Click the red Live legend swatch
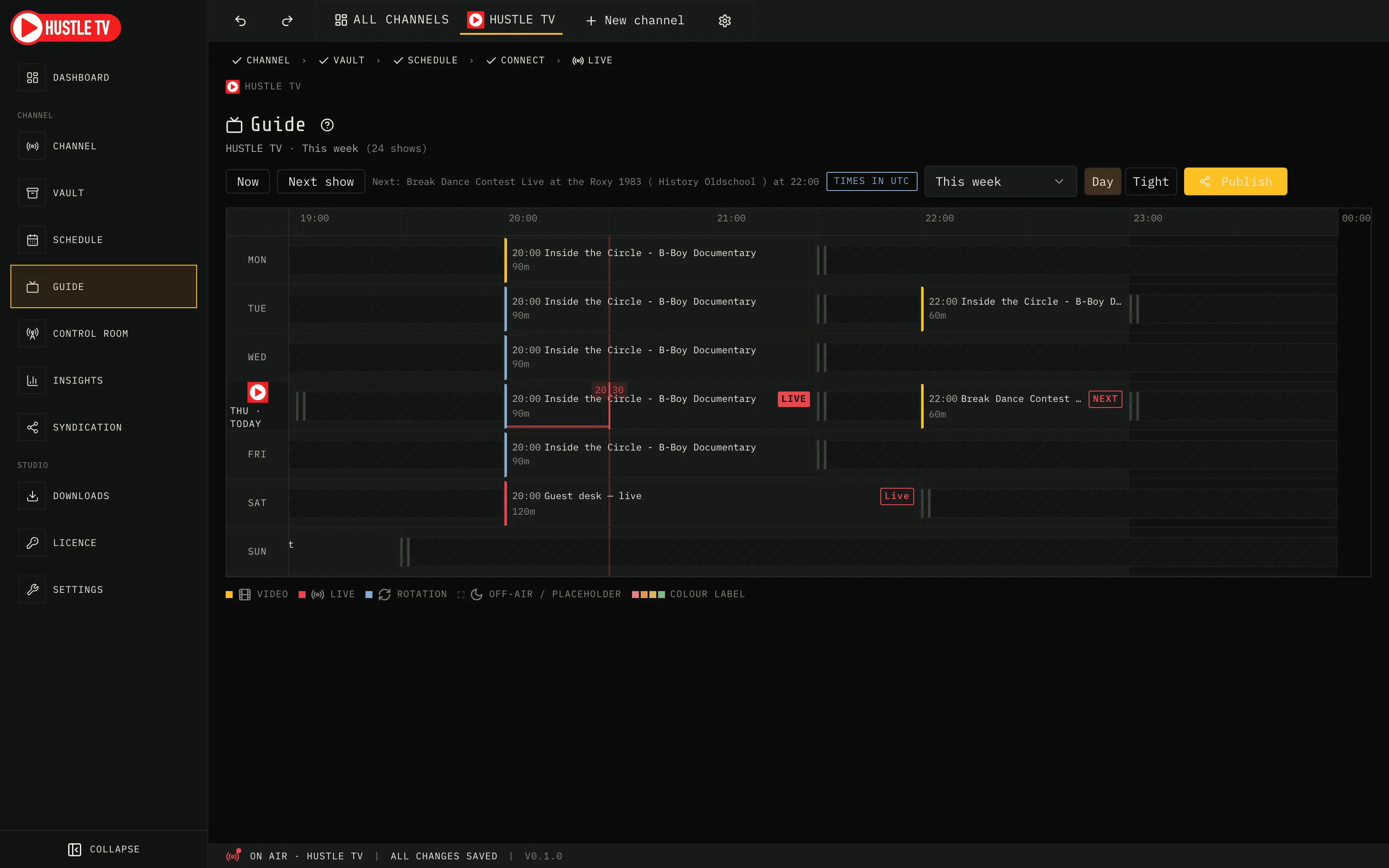This screenshot has width=1389, height=868. (x=302, y=594)
